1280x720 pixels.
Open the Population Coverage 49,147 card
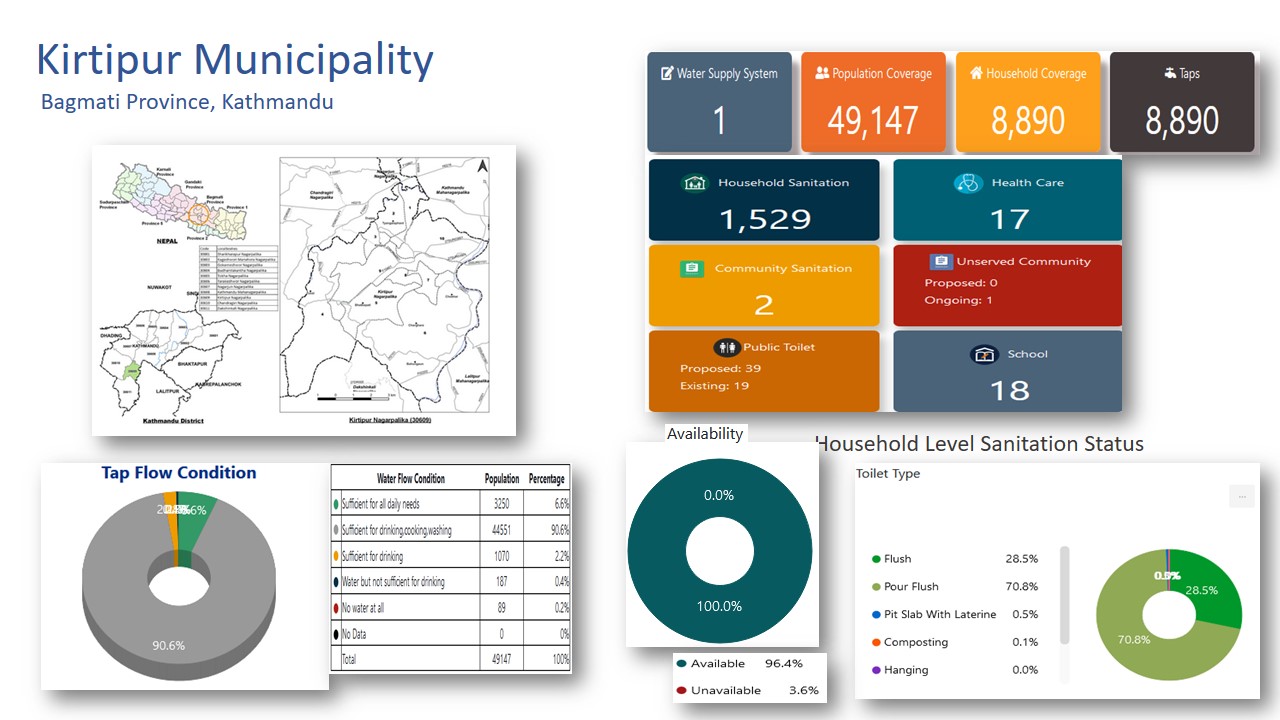[x=873, y=102]
